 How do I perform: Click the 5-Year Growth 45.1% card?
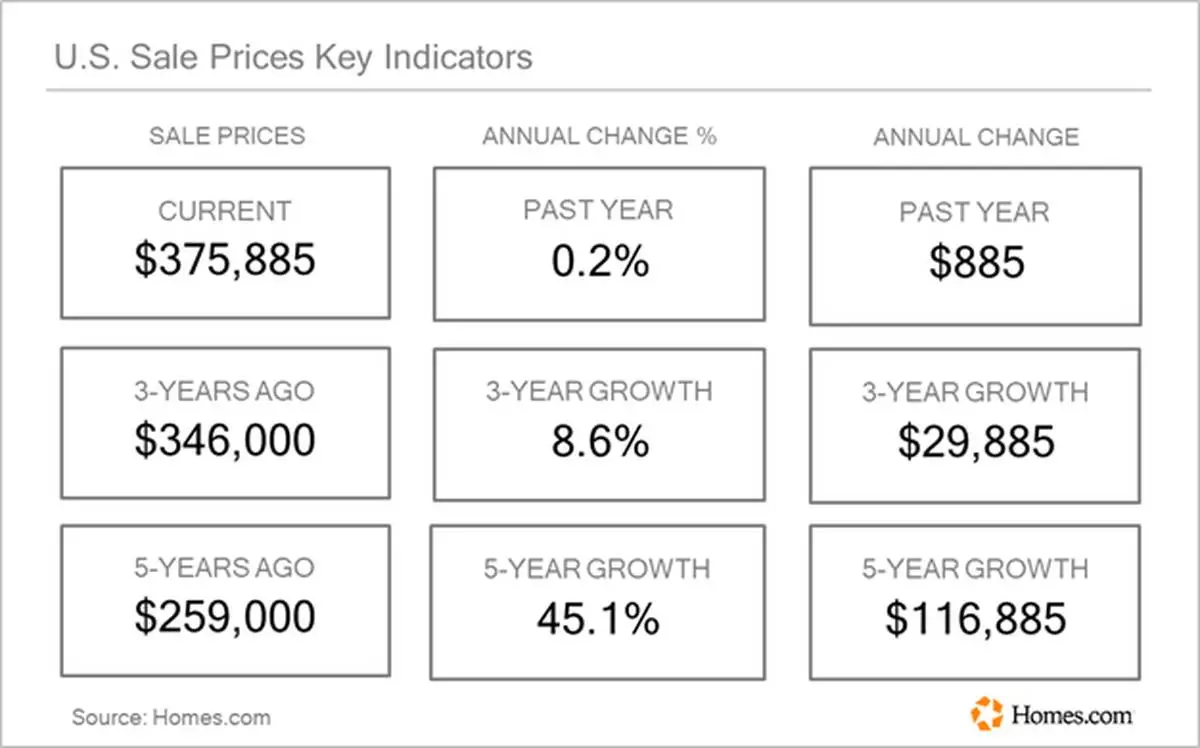coord(599,602)
